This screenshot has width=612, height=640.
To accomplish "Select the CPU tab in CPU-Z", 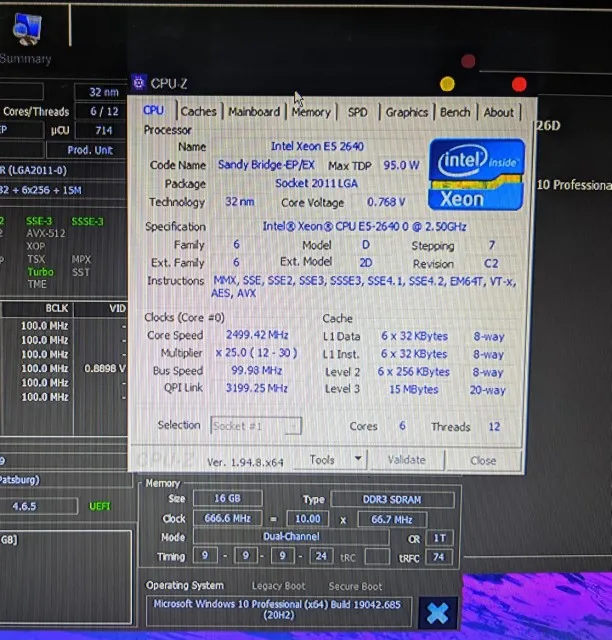I will (x=154, y=110).
